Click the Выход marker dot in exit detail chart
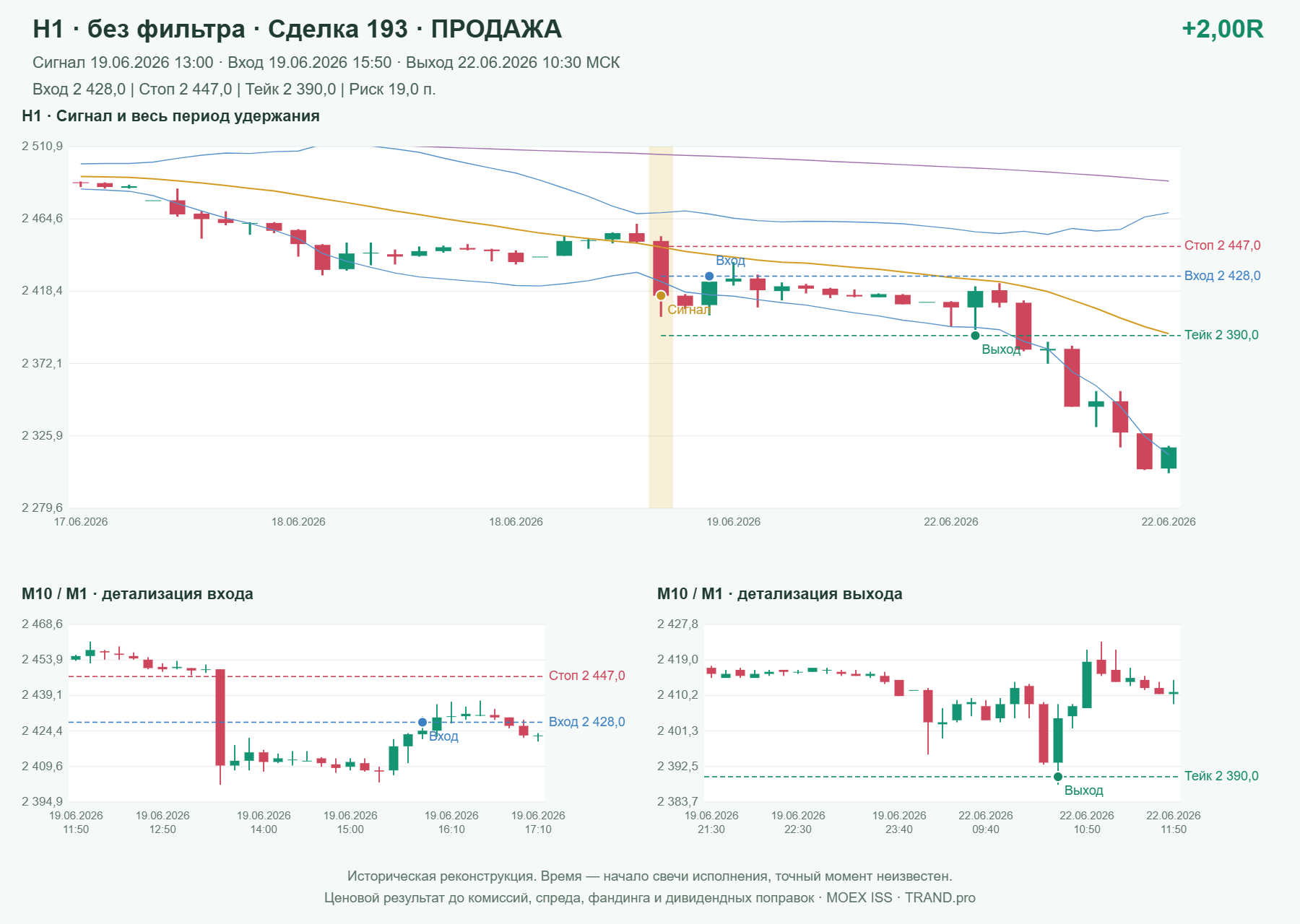 (1058, 777)
